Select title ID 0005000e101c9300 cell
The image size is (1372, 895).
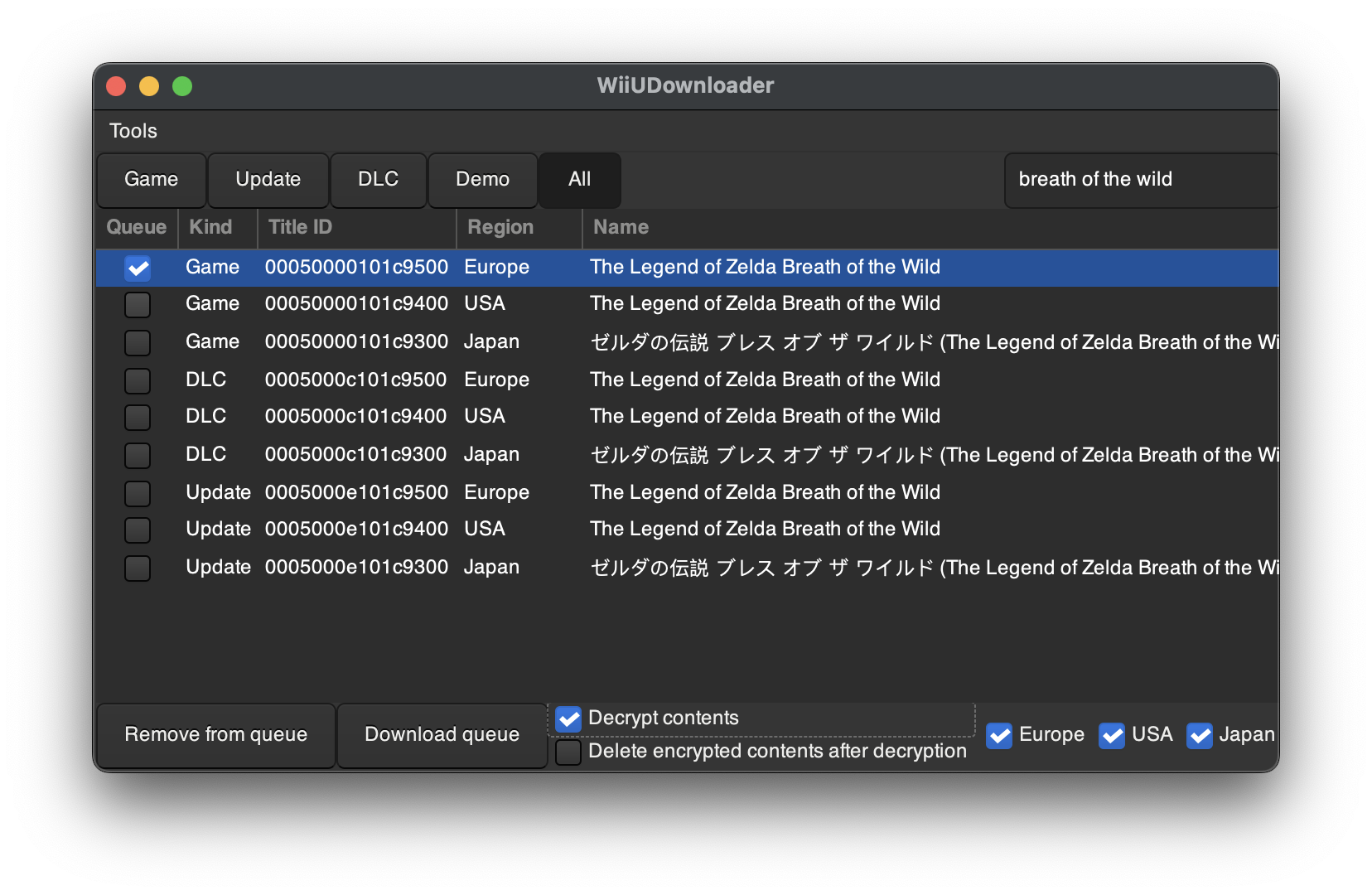pos(356,567)
